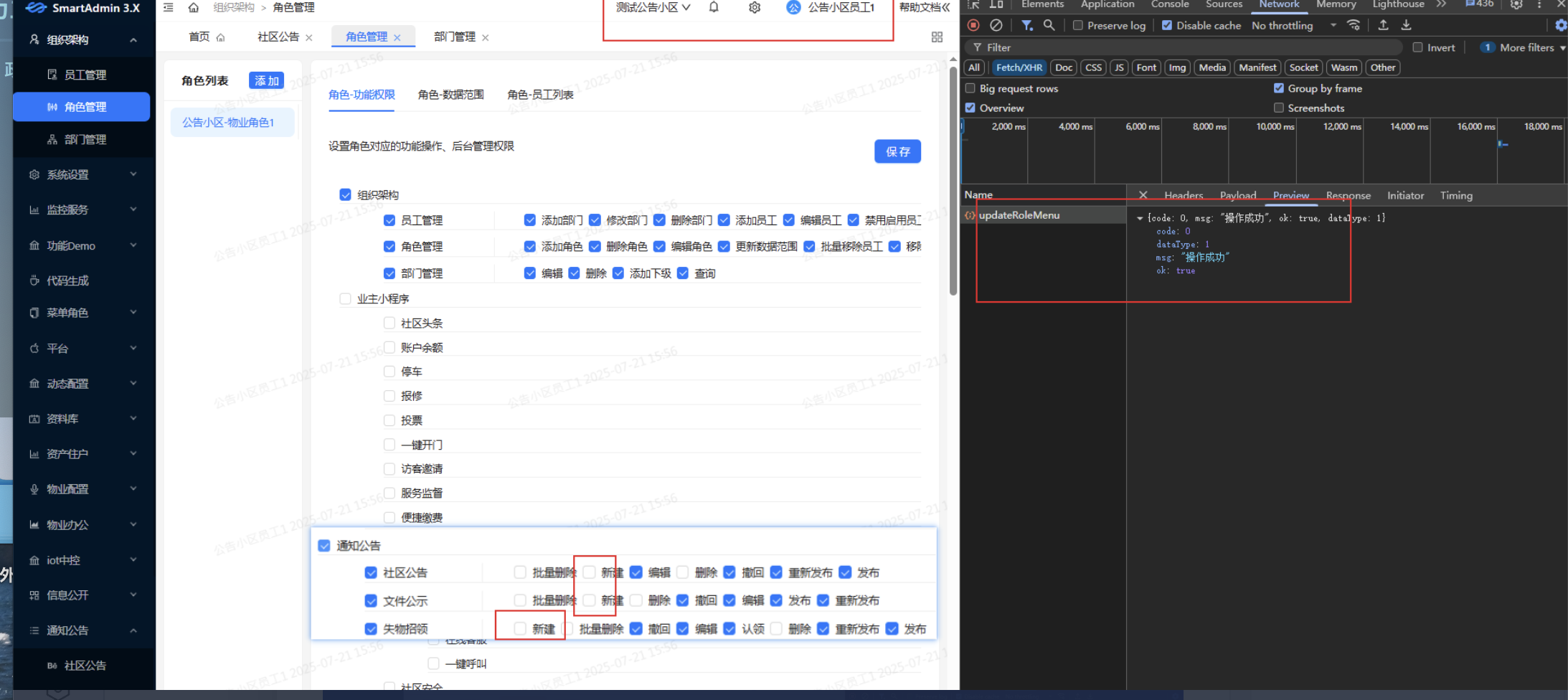
Task: Click the 添加 button in 角色列表
Action: [265, 80]
